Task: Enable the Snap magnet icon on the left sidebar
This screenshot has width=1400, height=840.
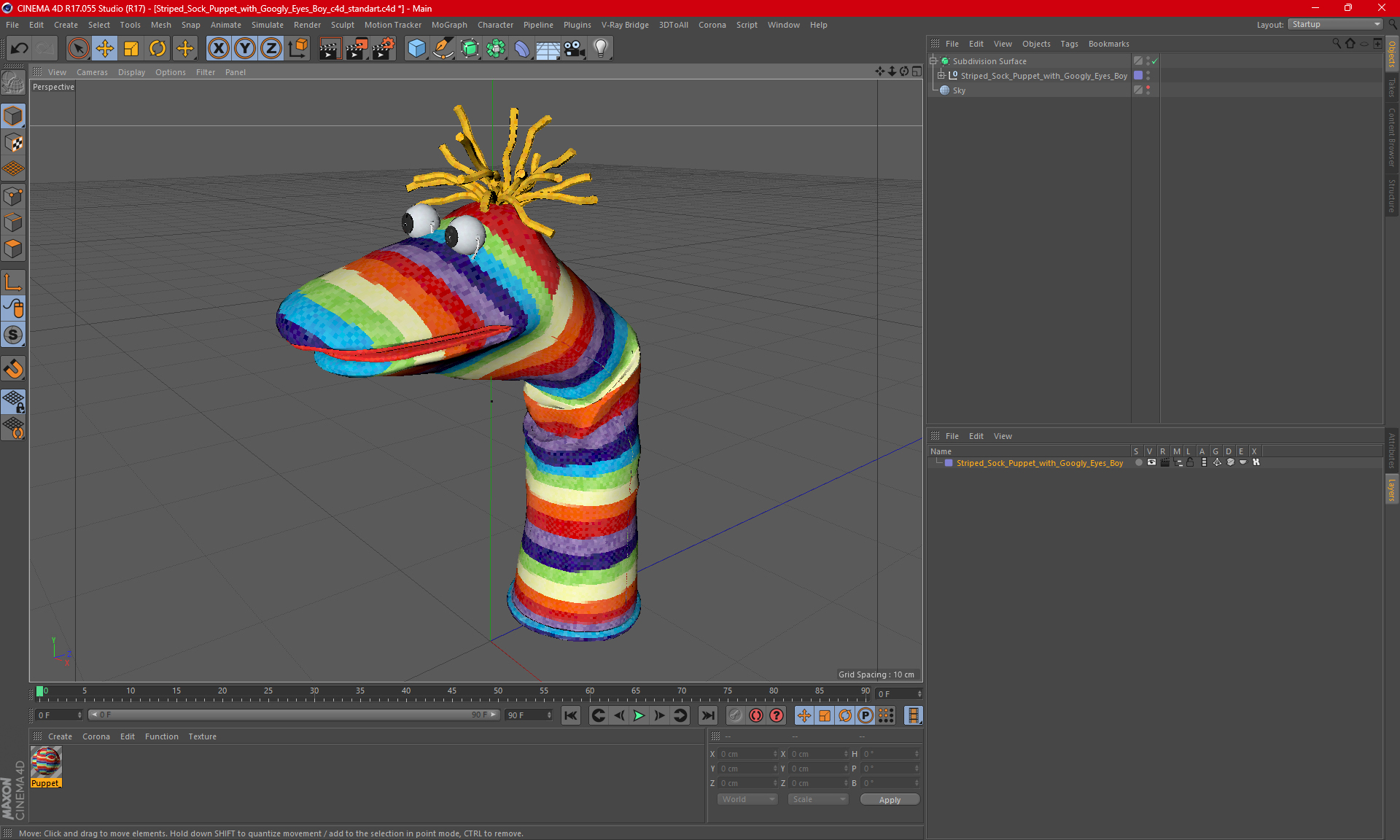Action: (13, 369)
